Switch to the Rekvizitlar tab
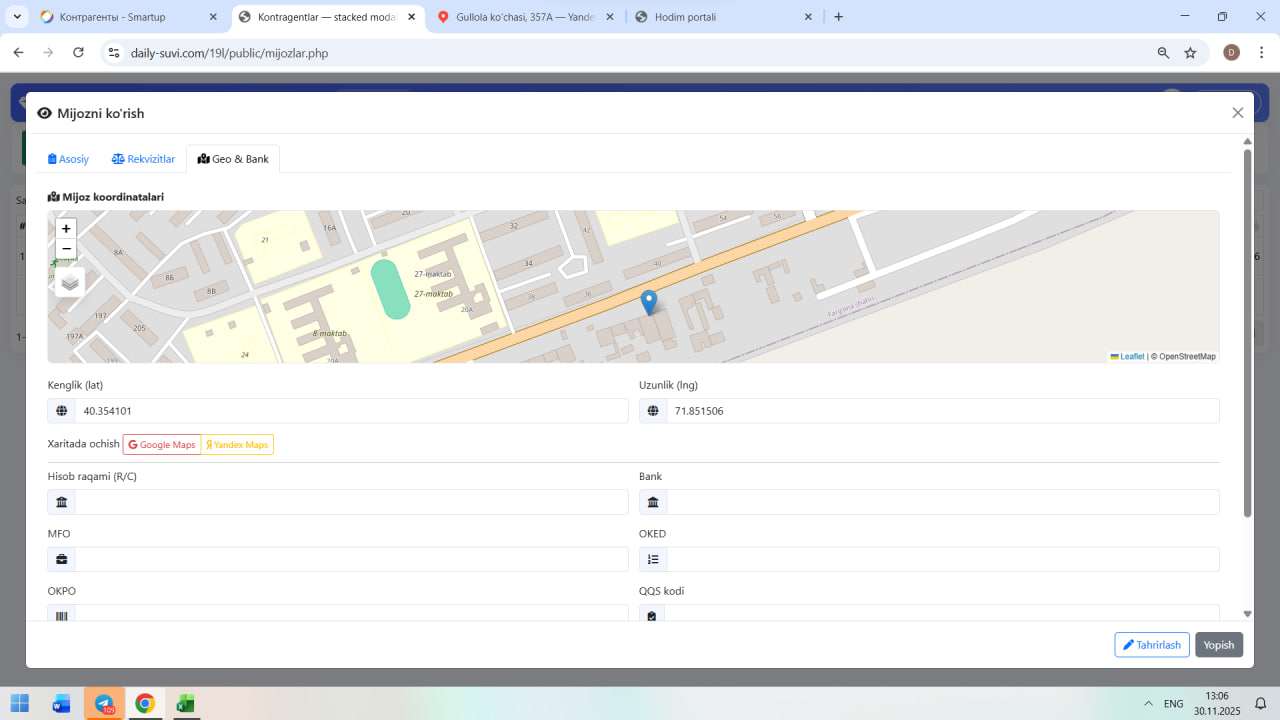Viewport: 1280px width, 720px height. click(143, 159)
